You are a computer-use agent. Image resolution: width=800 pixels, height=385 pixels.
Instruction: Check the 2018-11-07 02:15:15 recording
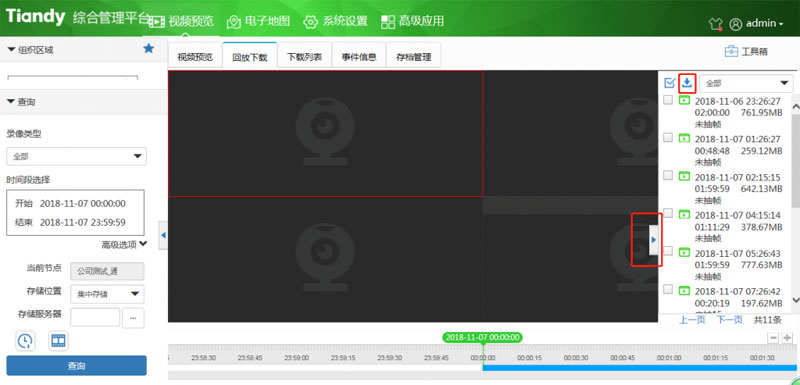click(x=668, y=175)
